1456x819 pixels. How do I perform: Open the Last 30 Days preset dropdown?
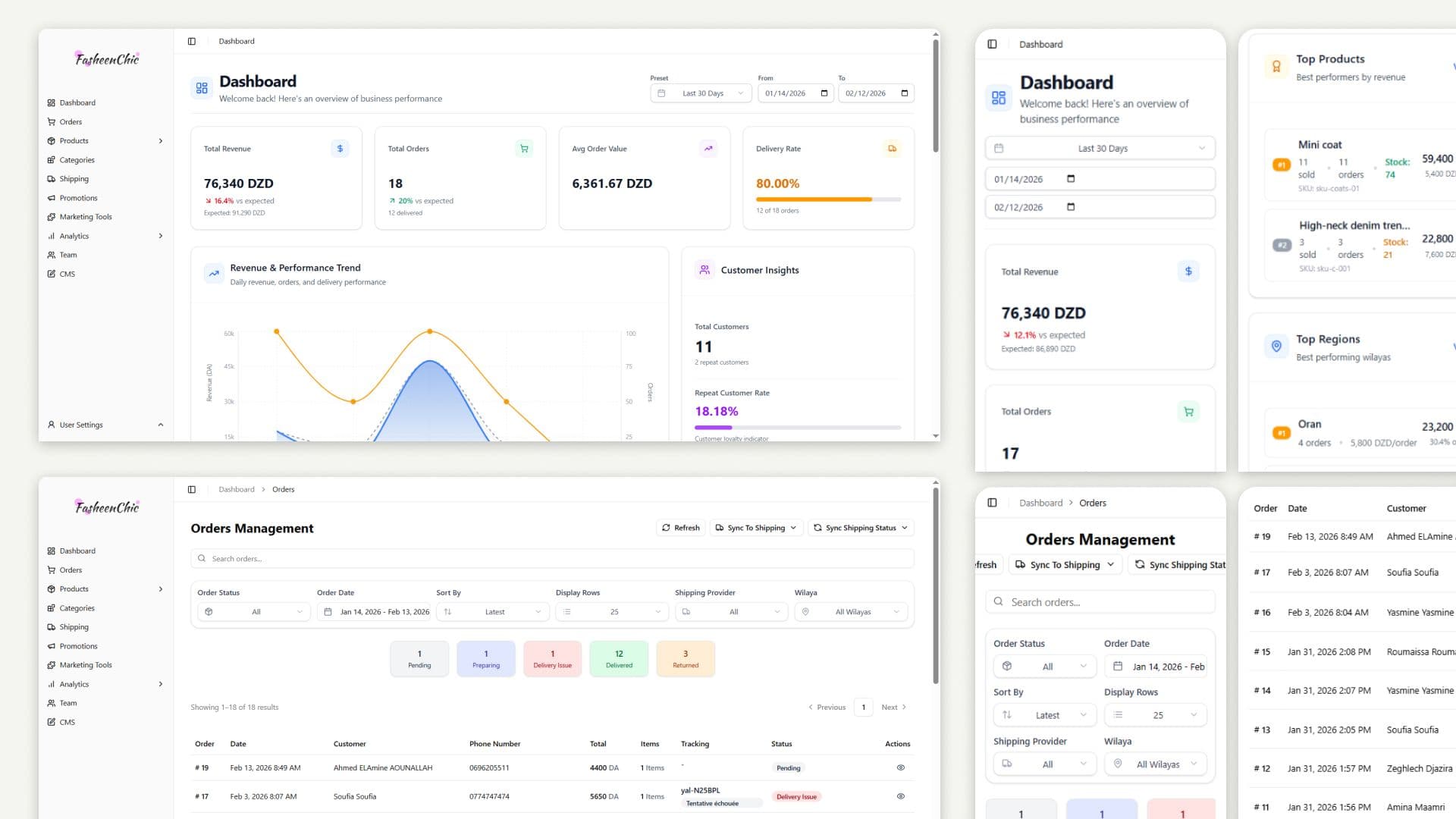pos(701,93)
